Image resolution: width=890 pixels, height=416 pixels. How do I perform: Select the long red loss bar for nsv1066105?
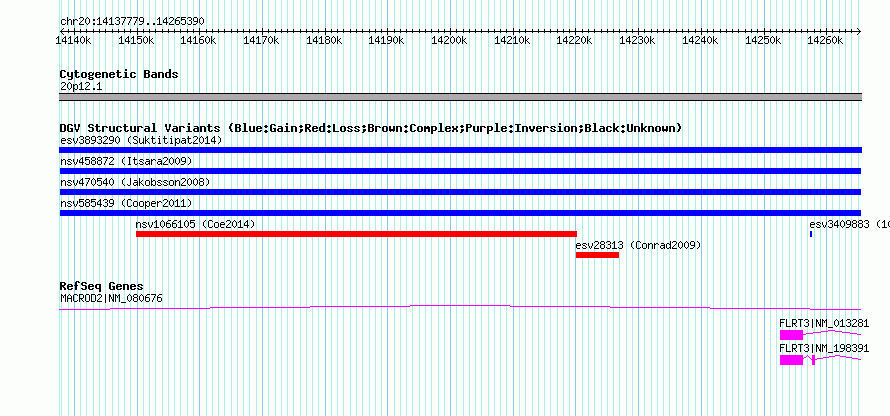click(x=356, y=234)
